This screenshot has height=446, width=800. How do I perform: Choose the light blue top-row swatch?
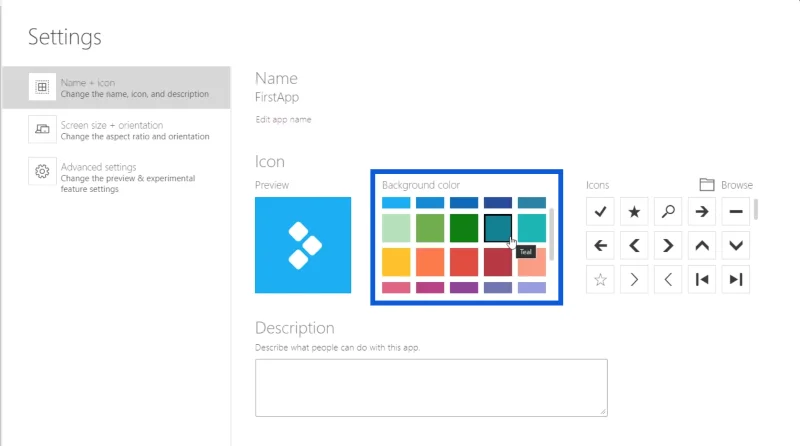click(396, 203)
